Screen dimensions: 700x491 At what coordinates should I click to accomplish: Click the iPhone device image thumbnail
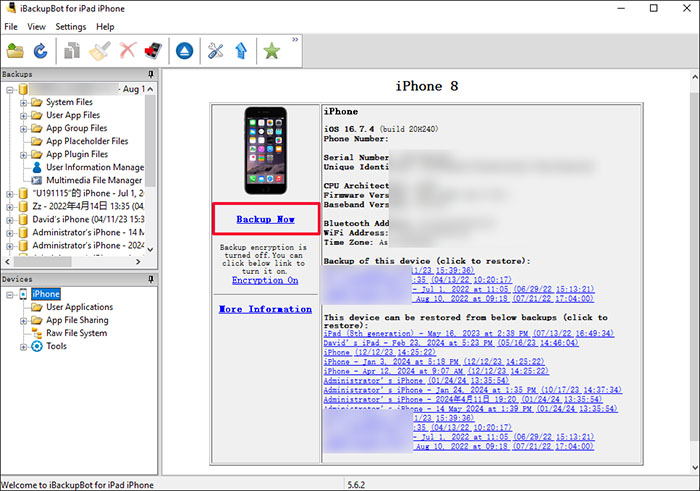click(266, 150)
